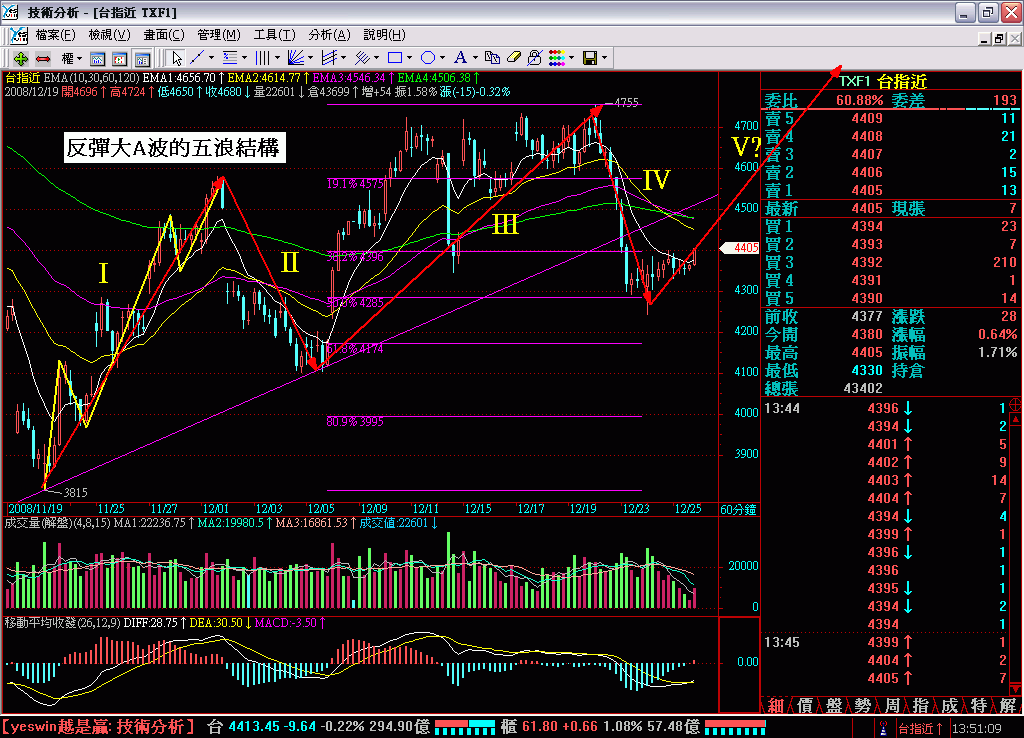Viewport: 1024px width, 738px height.
Task: Restore the inner chart window
Action: tap(999, 39)
